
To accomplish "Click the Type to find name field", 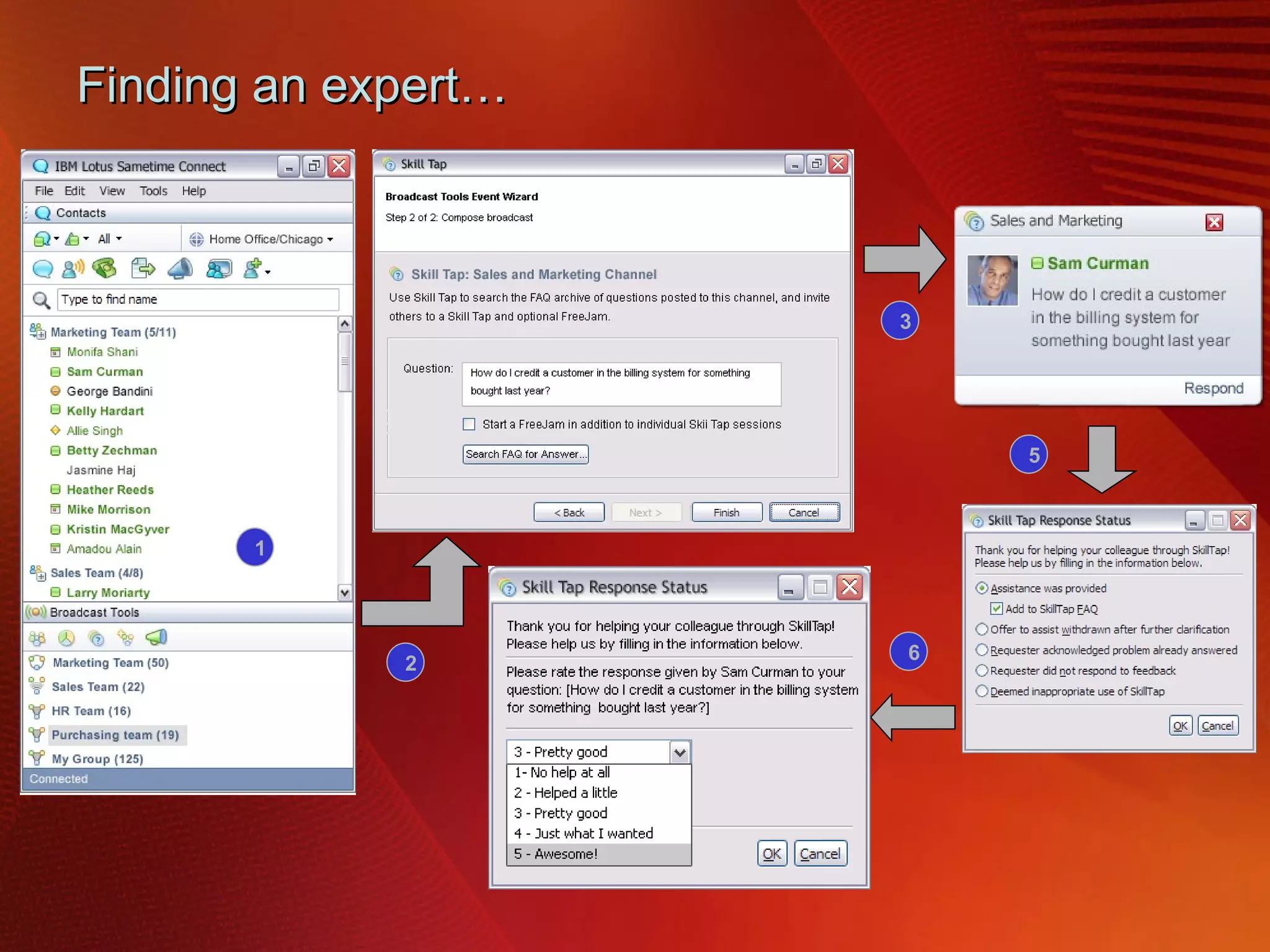I will (x=198, y=299).
